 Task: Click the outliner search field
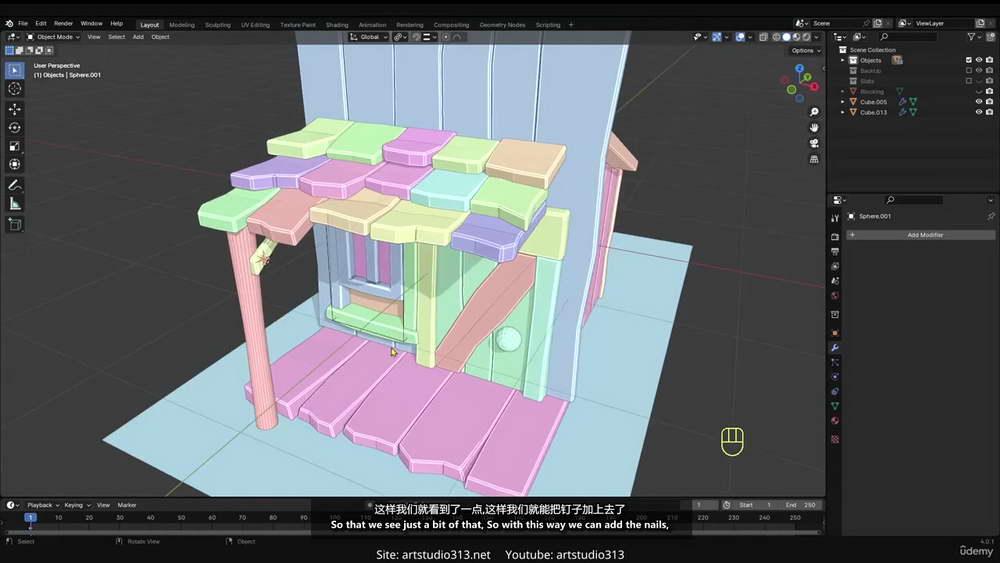click(908, 37)
